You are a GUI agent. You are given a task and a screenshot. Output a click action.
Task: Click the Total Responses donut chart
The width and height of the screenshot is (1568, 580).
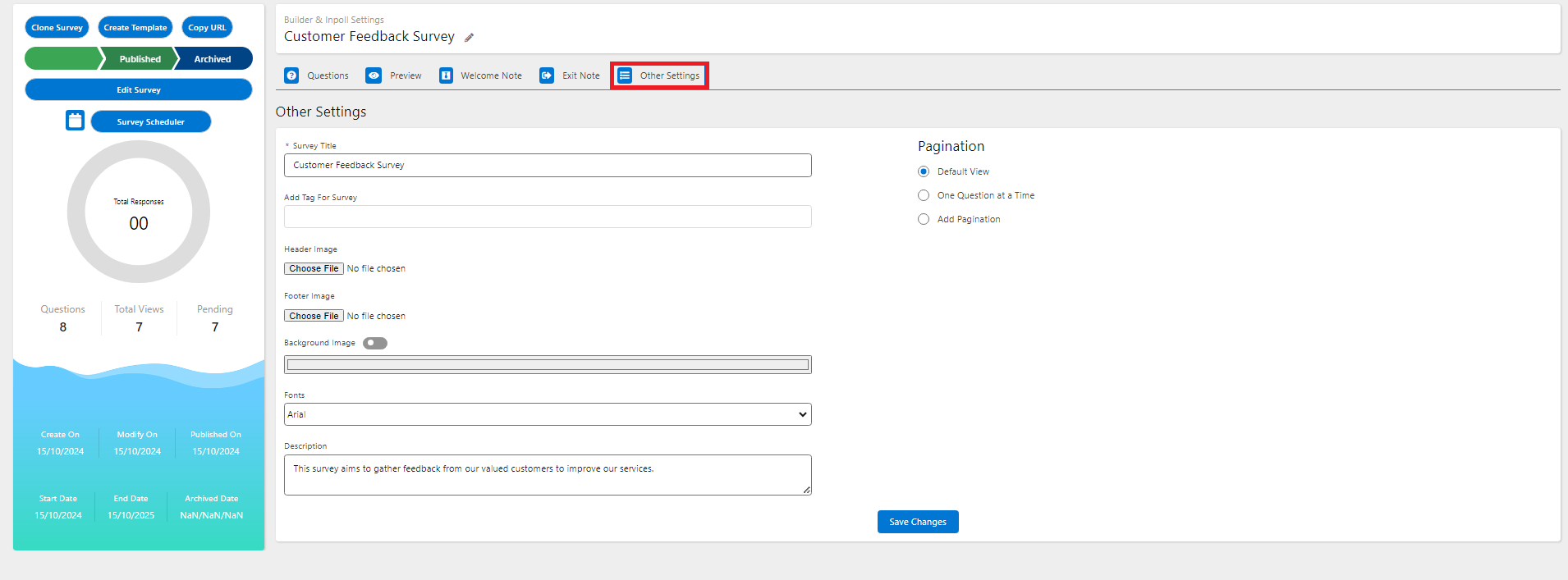tap(139, 212)
